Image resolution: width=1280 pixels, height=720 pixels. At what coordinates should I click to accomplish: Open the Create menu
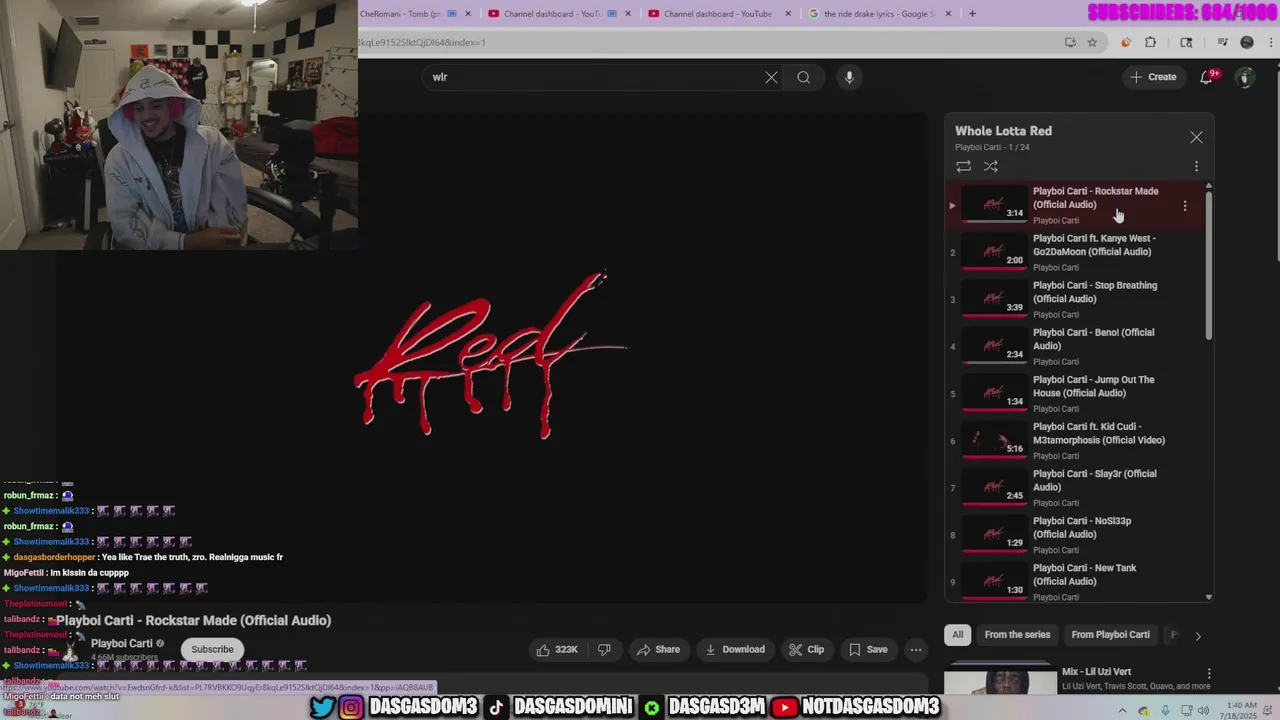tap(1153, 77)
